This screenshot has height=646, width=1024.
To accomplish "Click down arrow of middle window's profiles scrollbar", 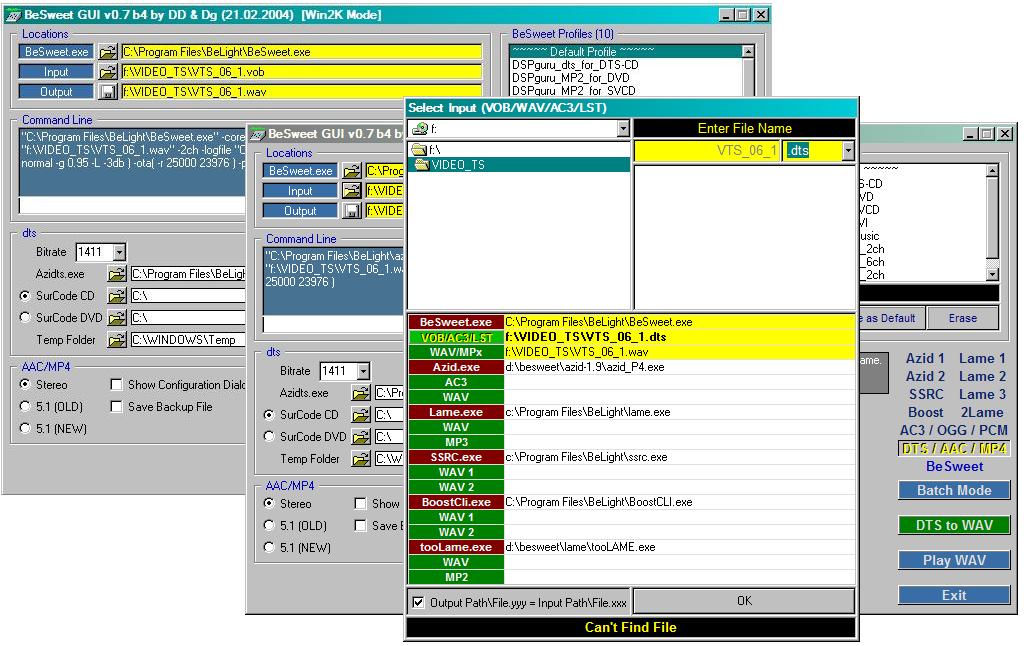I will pos(992,275).
